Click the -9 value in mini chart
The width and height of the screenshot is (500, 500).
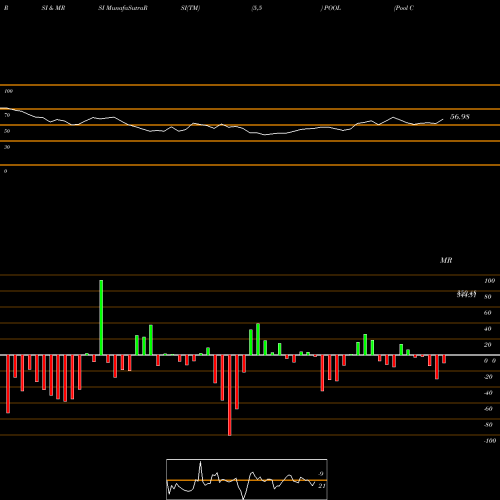point(320,474)
